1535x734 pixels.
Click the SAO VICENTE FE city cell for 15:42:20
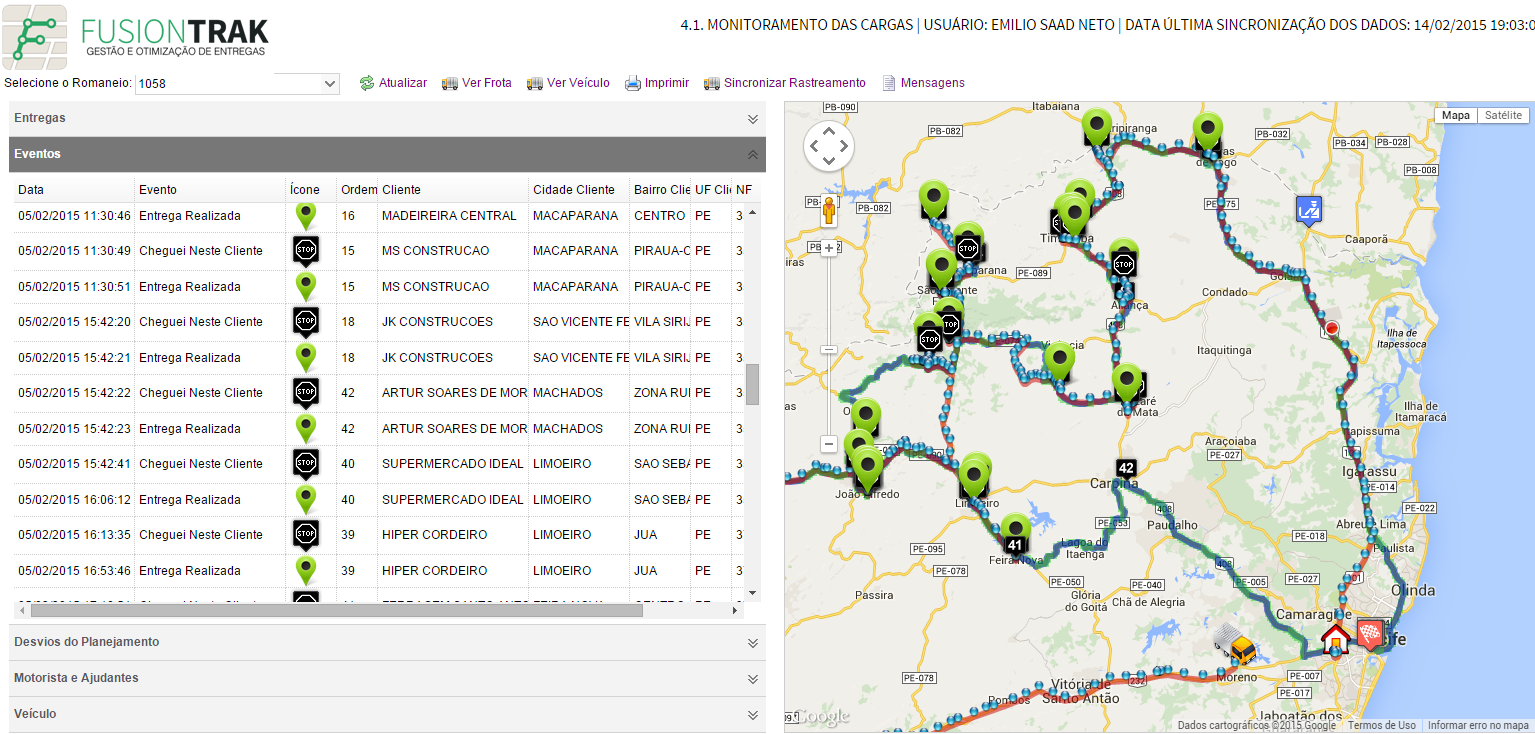(581, 321)
